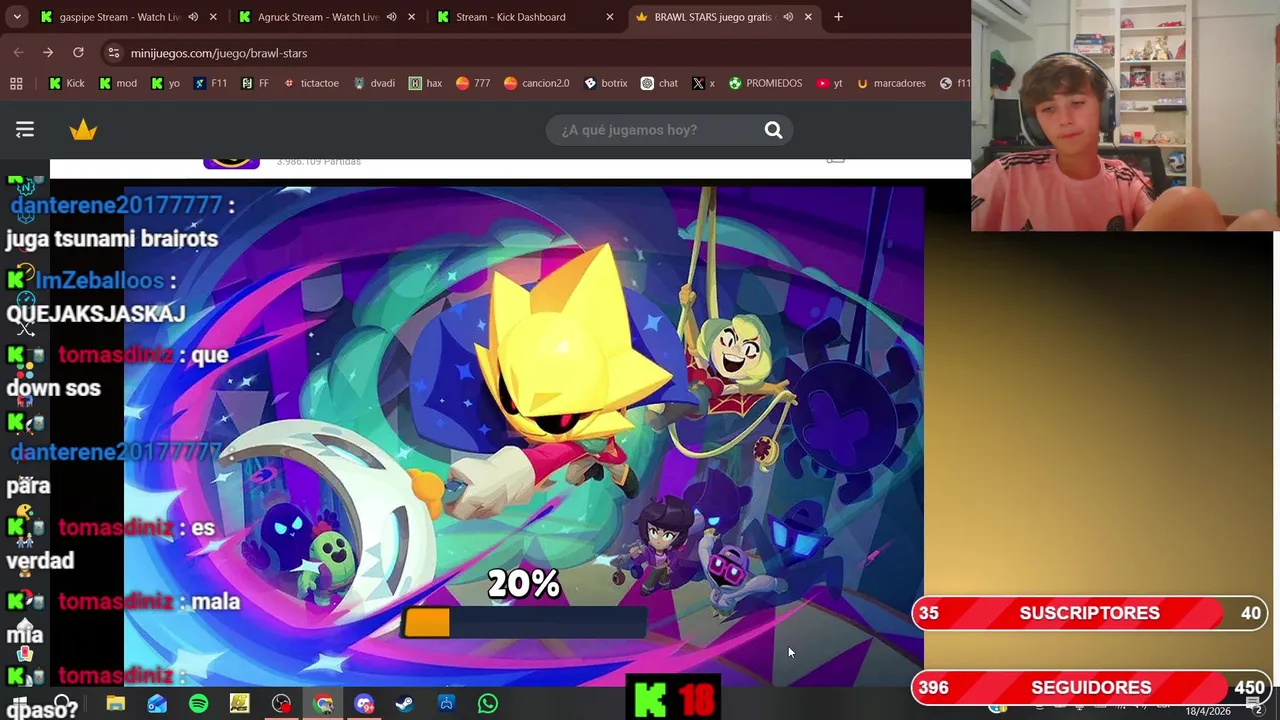Open the chat bookmark

click(659, 83)
